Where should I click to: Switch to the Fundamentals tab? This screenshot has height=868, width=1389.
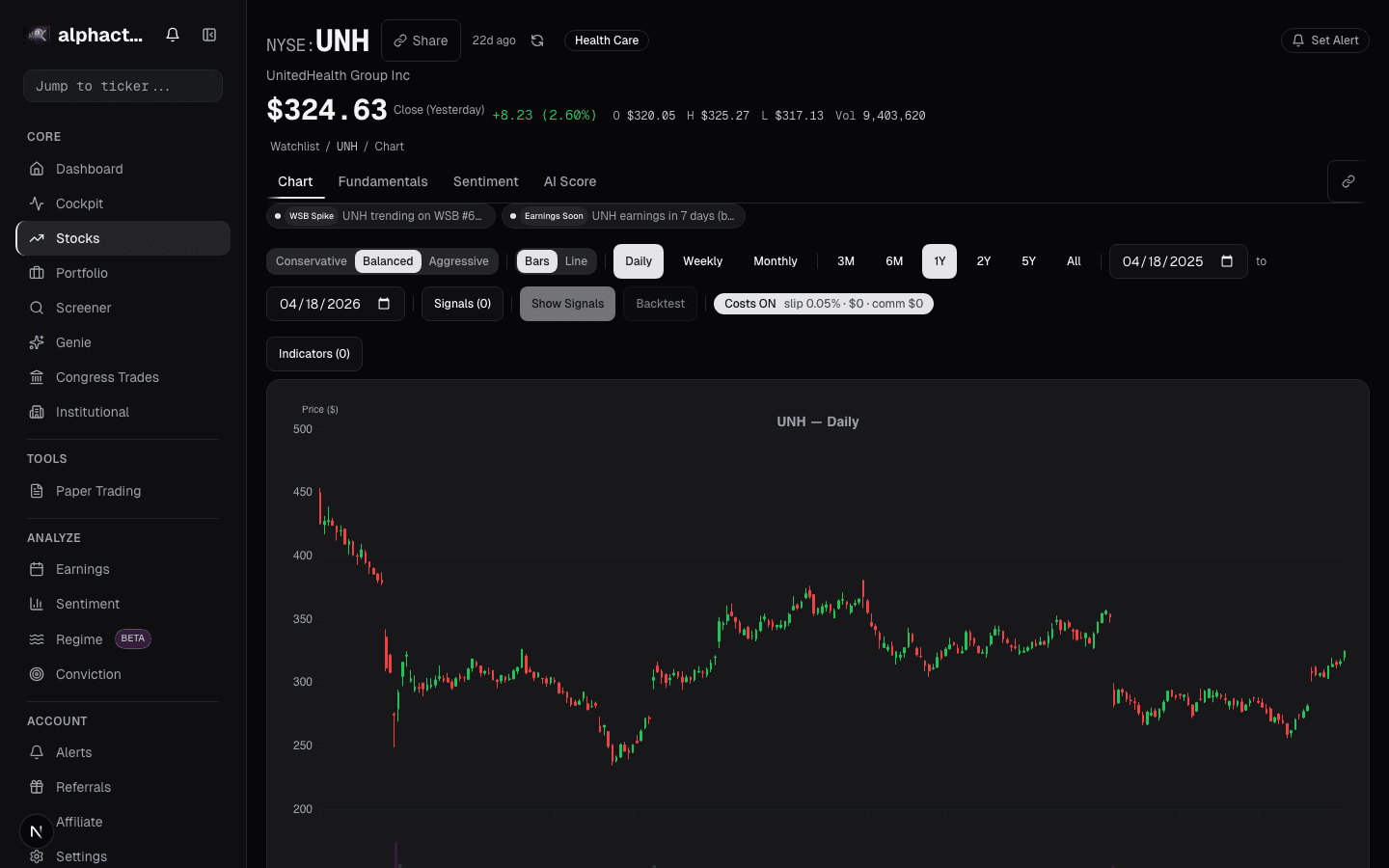tap(383, 181)
